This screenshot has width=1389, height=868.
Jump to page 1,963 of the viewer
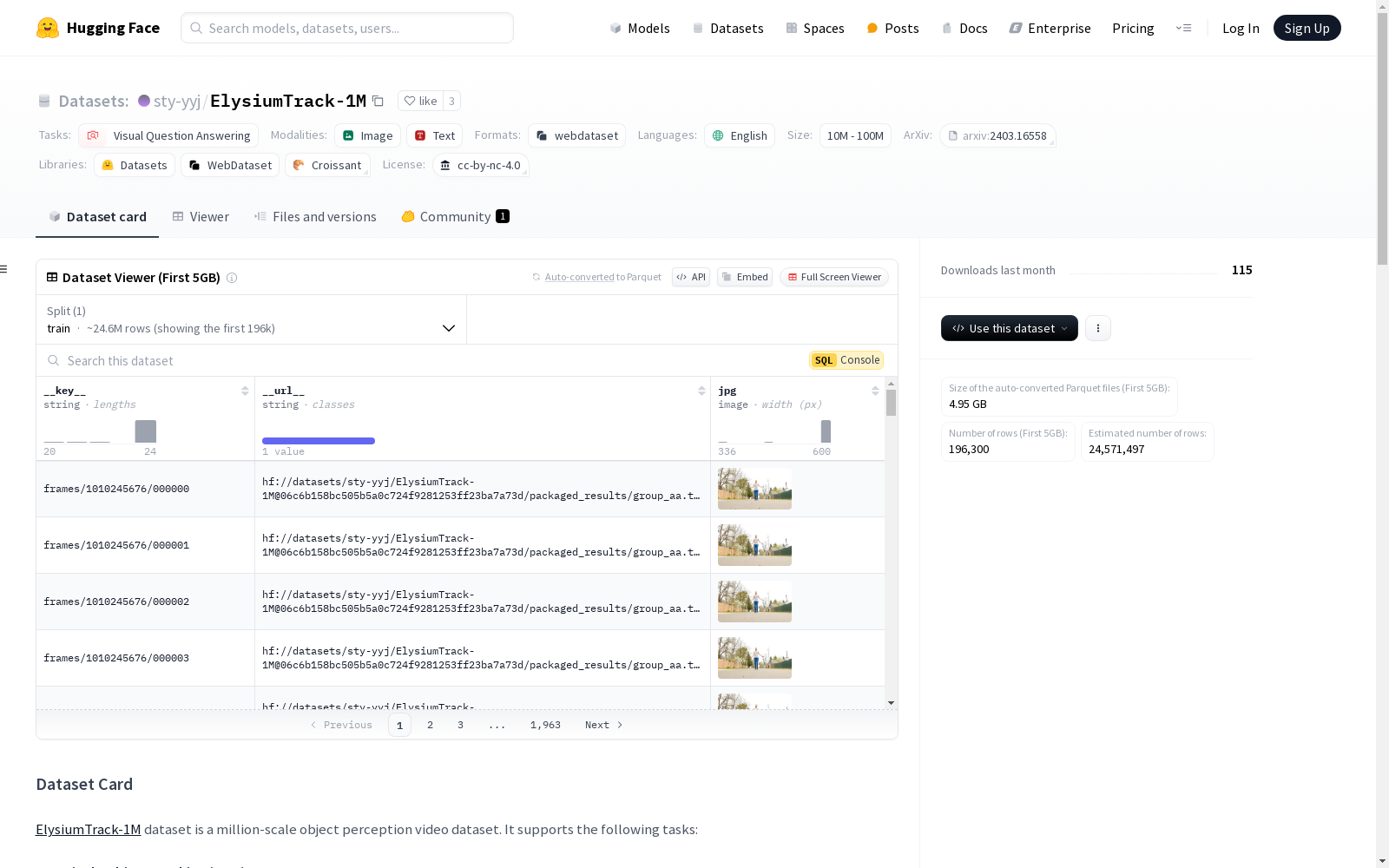pos(545,725)
